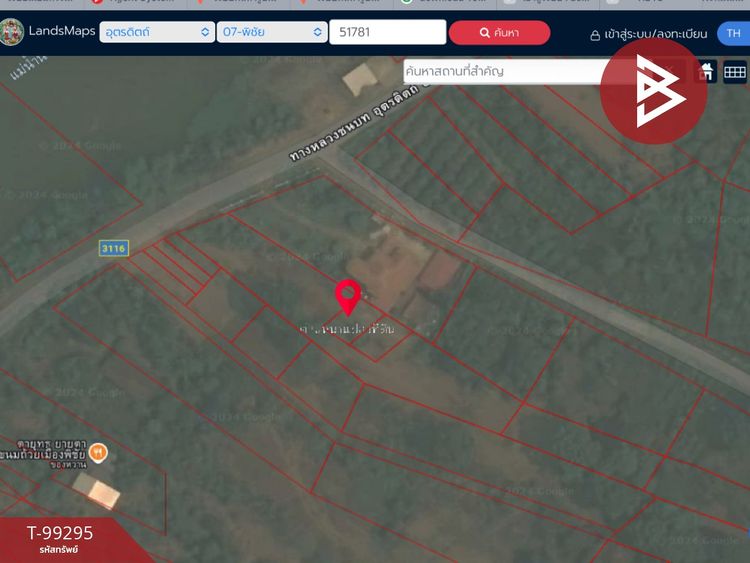Click the red location pin marker
The height and width of the screenshot is (563, 750).
click(348, 298)
